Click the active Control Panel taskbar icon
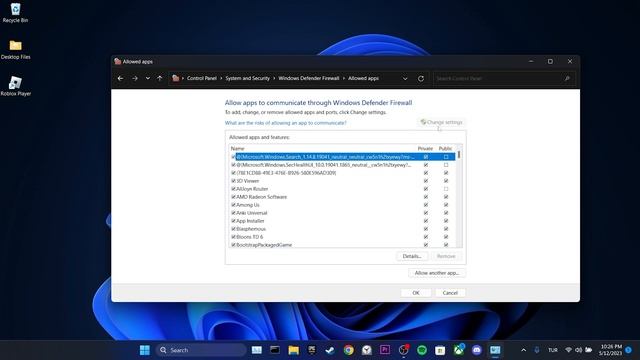This screenshot has width=640, height=360. pos(495,350)
